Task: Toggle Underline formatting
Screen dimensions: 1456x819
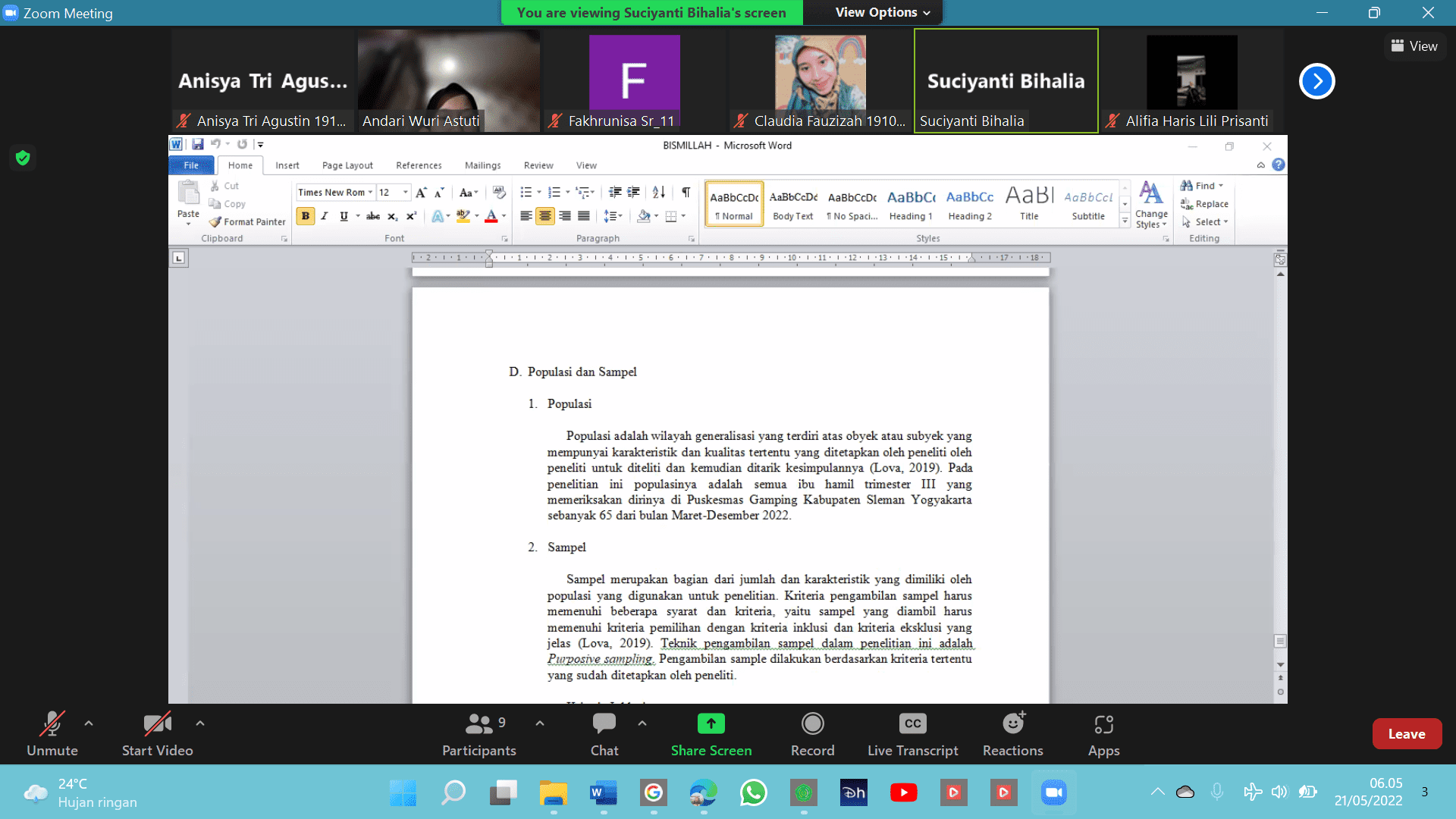Action: tap(344, 216)
